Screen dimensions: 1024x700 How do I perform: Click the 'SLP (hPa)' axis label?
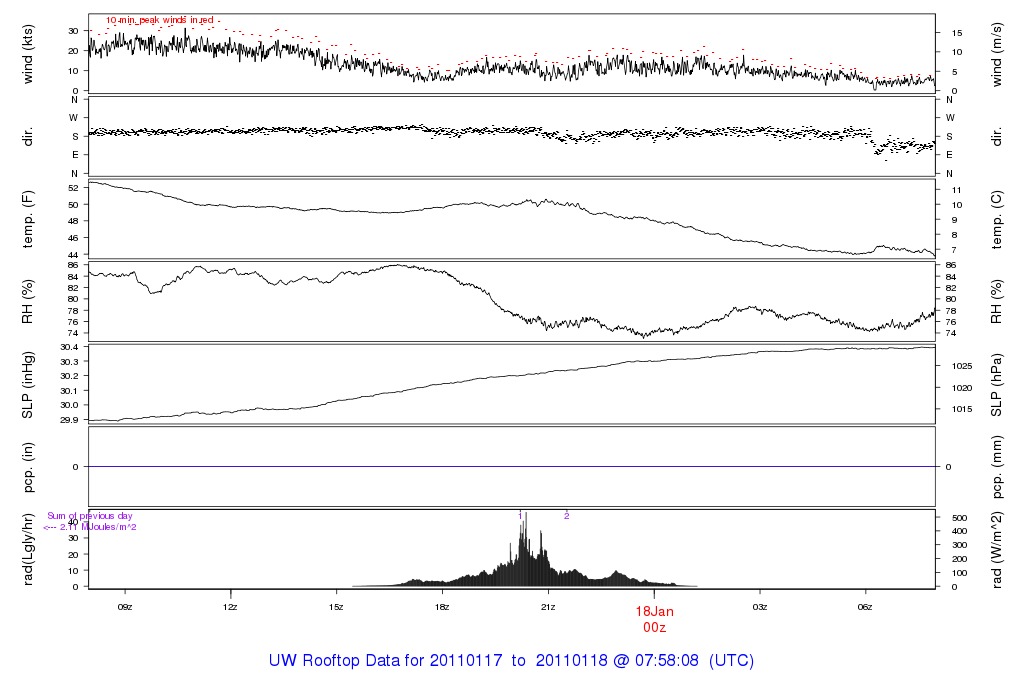[997, 385]
